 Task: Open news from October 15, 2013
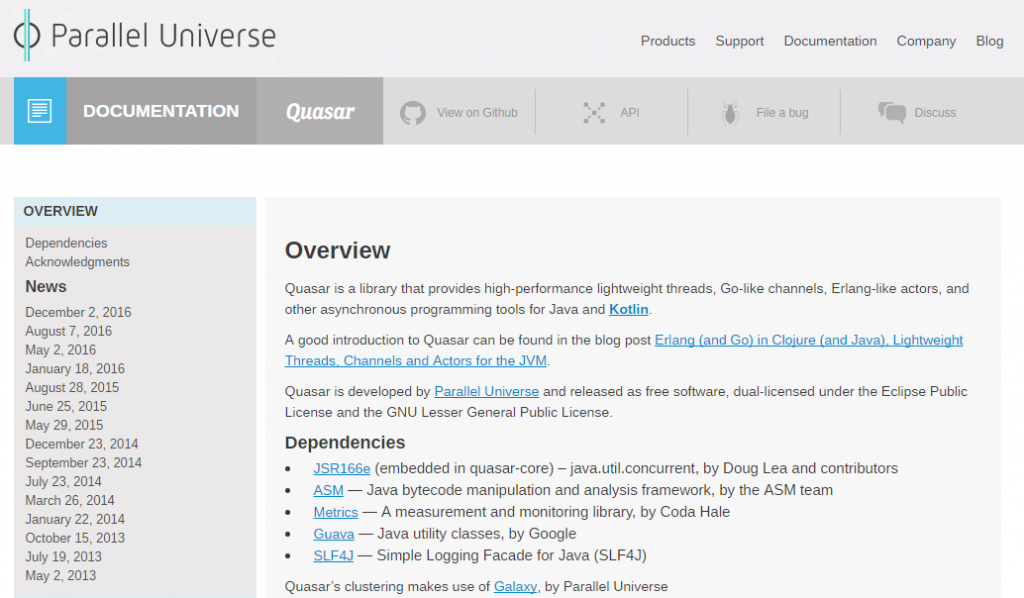coord(74,538)
